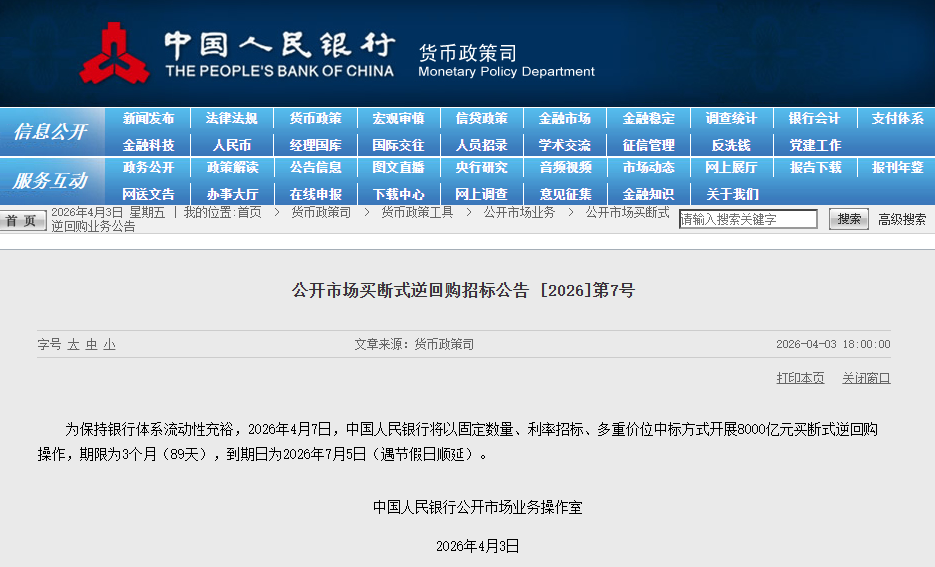
Task: Open the 下载中心 menu item
Action: coord(398,194)
